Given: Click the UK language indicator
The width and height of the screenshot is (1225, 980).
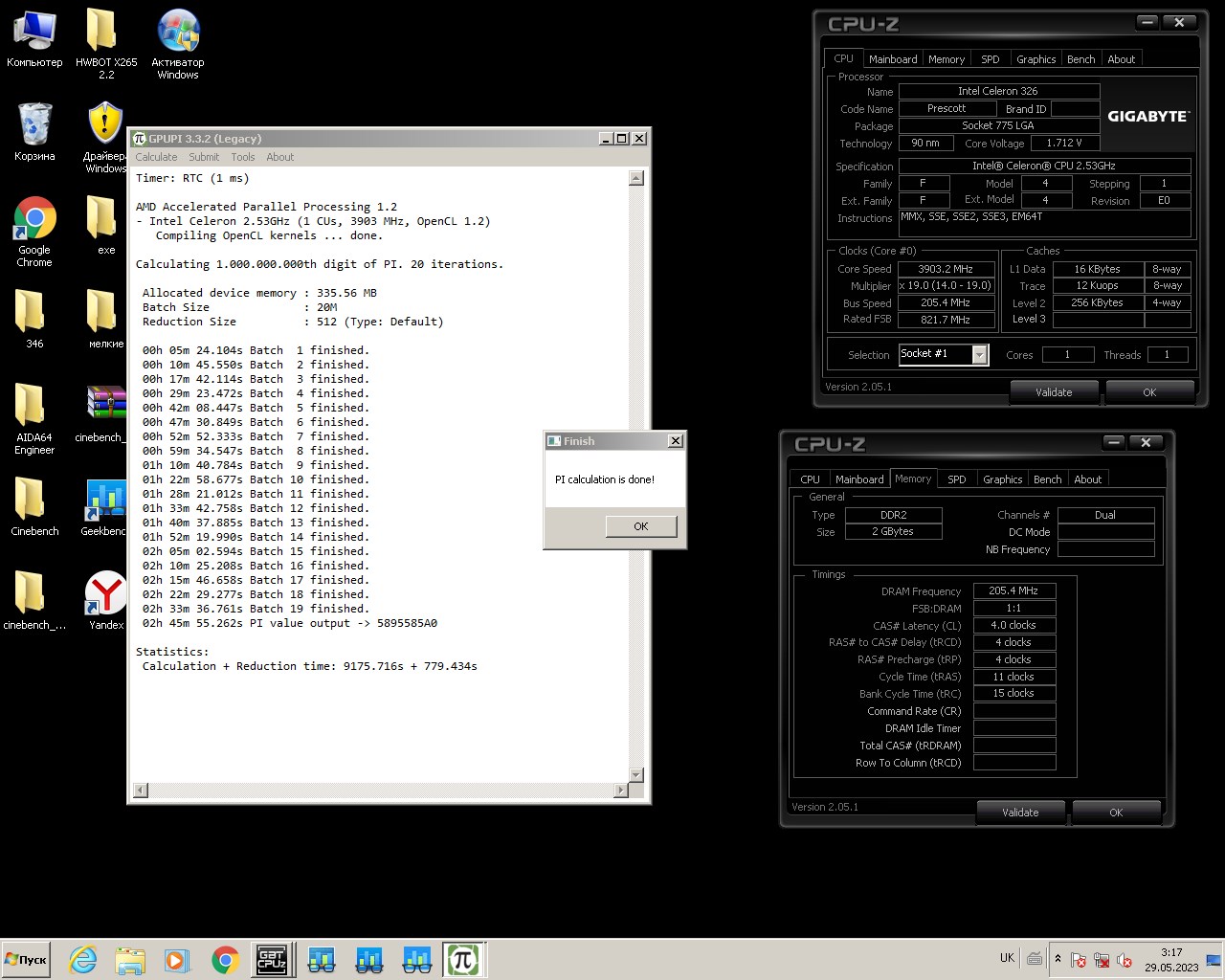Looking at the screenshot, I should point(1007,958).
